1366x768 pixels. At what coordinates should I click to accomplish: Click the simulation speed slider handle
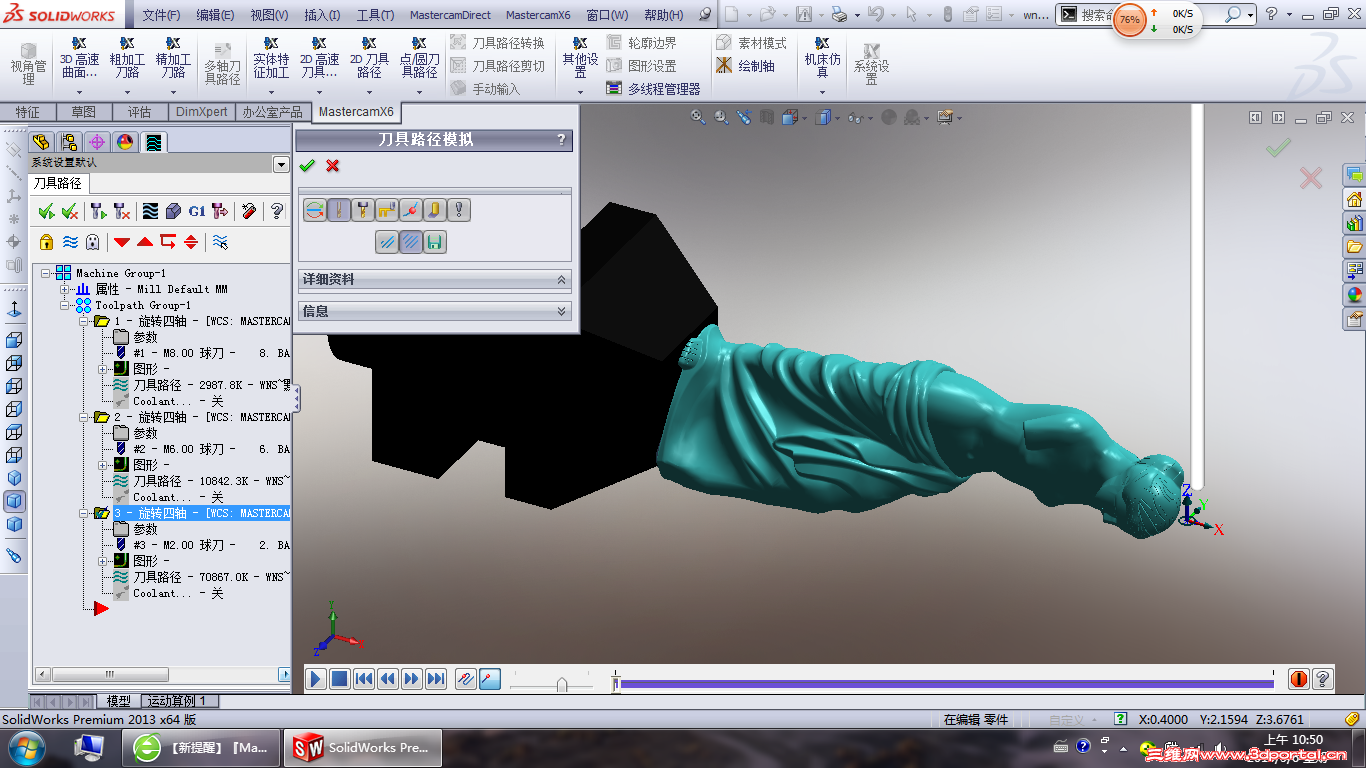pos(561,684)
